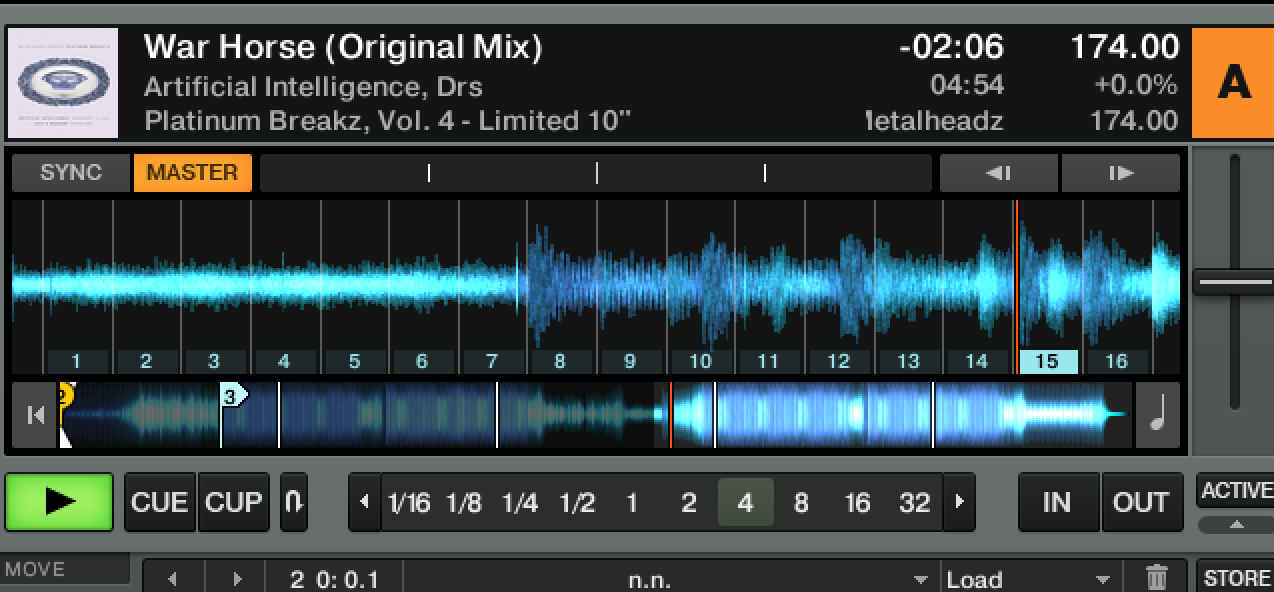
Task: Open the cue type Load dropdown
Action: tap(1027, 578)
